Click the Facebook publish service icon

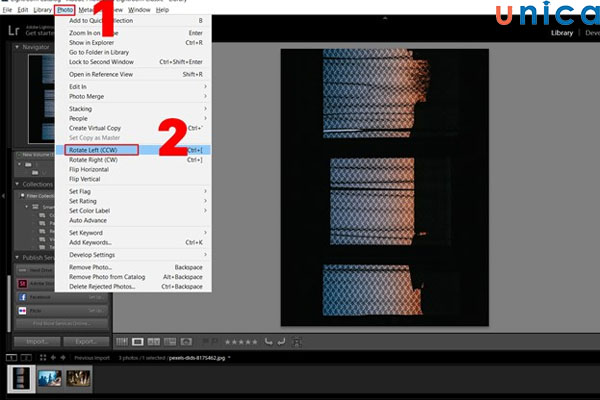click(23, 297)
